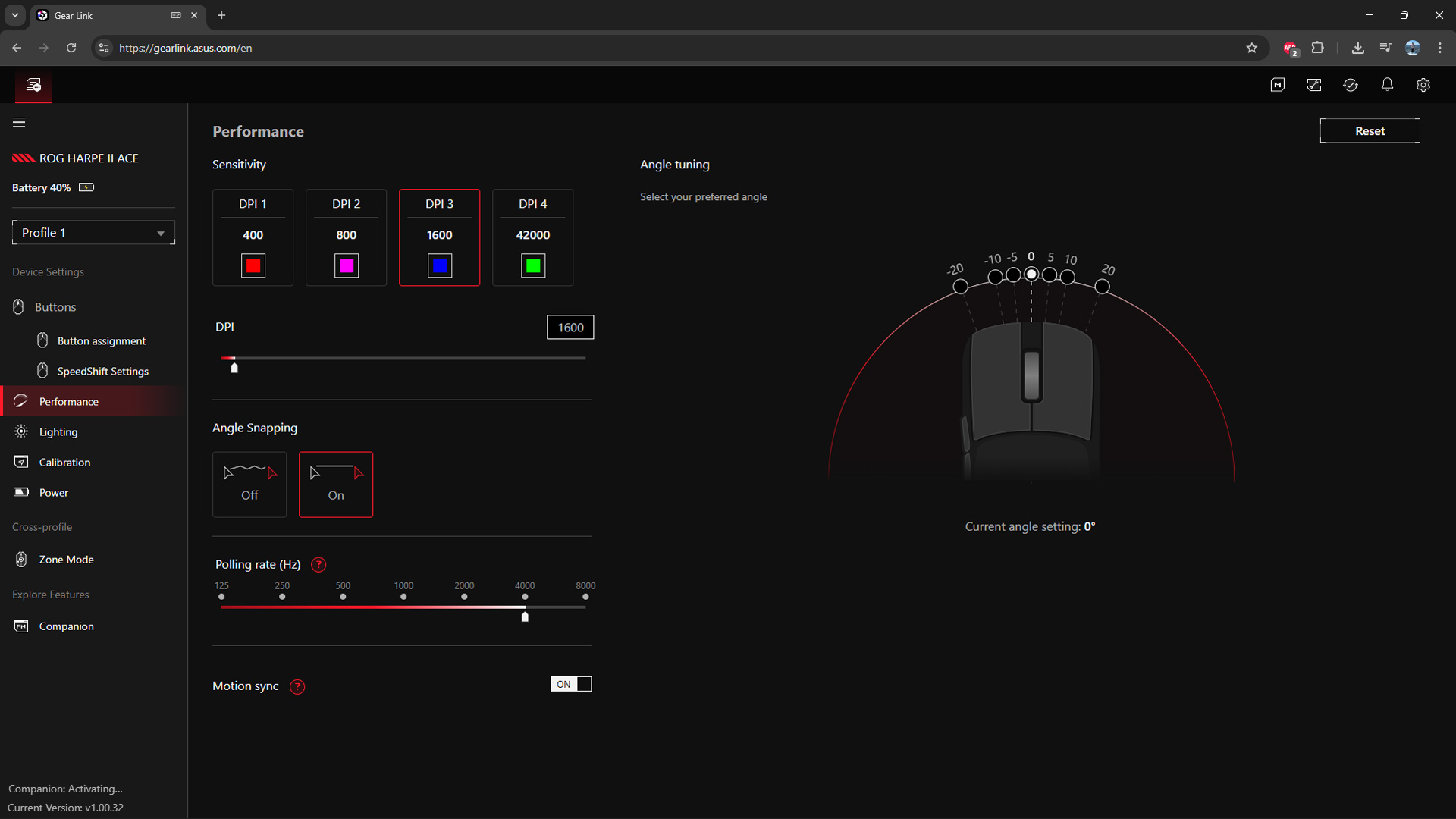1456x819 pixels.
Task: Disable Angle Snapping by selecting Off
Action: pyautogui.click(x=249, y=484)
